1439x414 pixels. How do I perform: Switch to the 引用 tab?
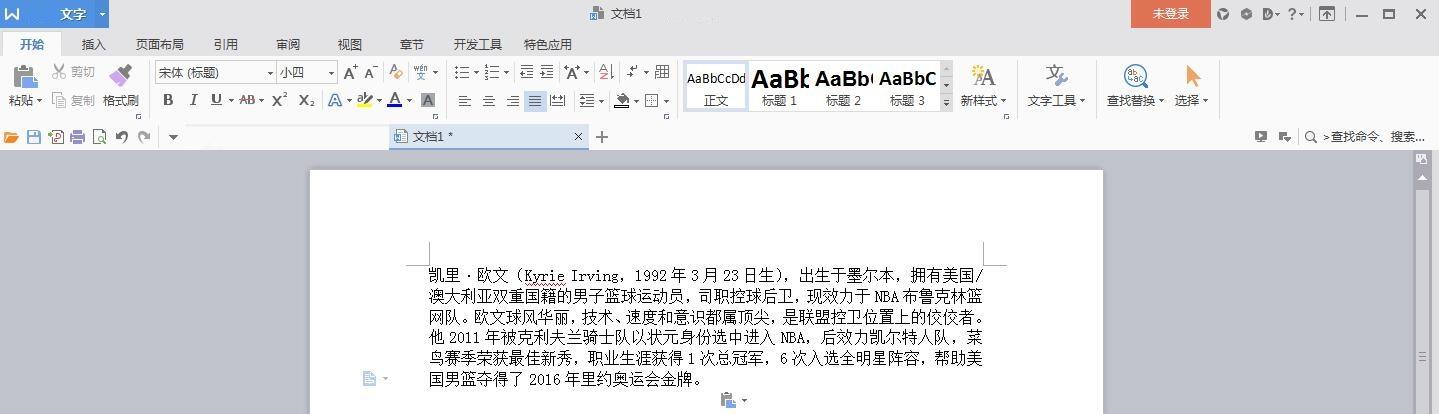225,44
